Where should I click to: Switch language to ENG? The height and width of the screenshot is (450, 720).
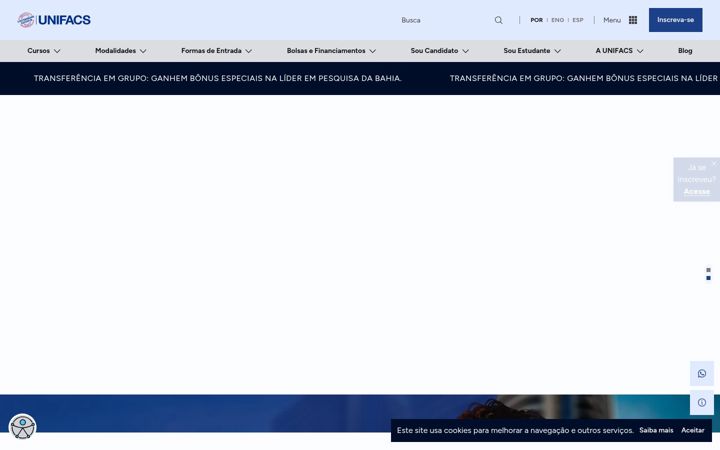click(x=557, y=20)
